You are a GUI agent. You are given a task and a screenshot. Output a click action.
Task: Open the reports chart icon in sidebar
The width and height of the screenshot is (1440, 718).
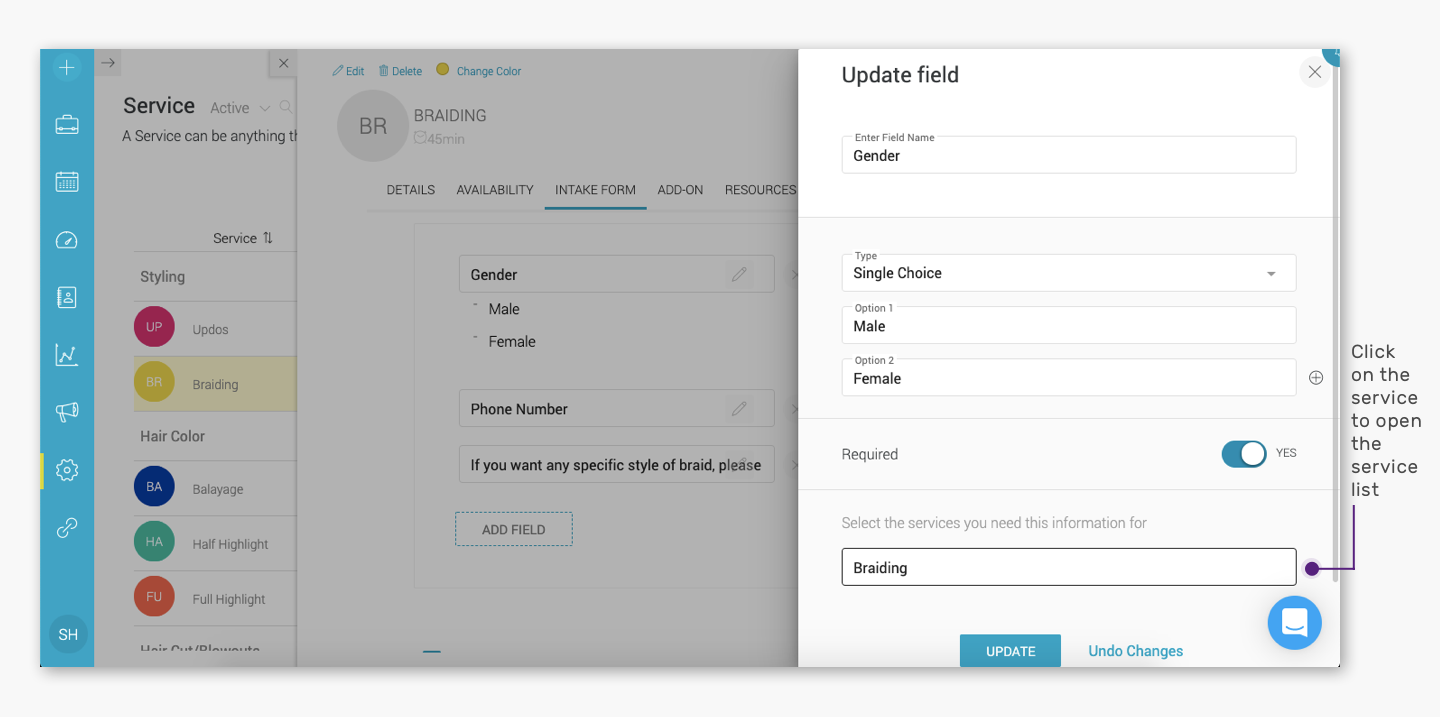click(67, 355)
